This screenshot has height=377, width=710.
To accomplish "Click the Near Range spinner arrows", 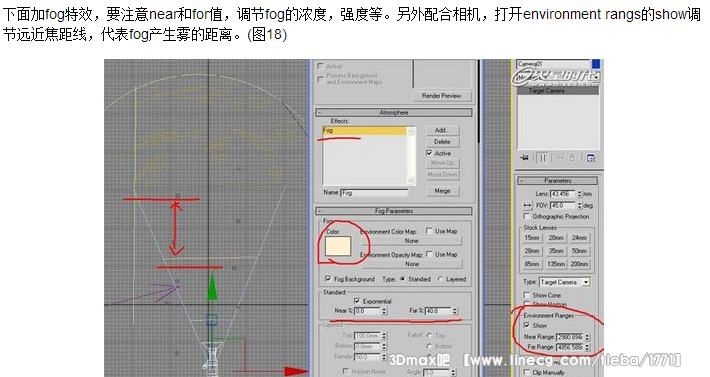I will pos(587,337).
